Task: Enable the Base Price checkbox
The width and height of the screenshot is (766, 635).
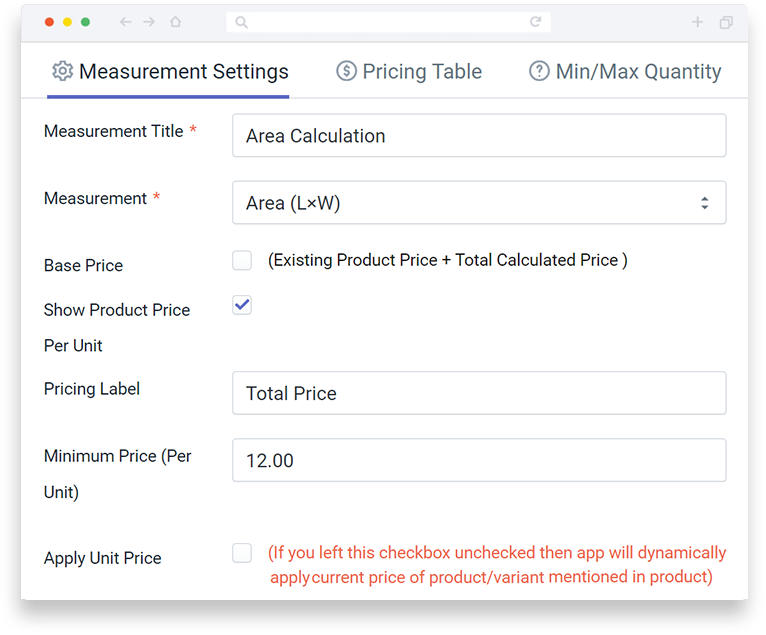Action: pyautogui.click(x=242, y=260)
